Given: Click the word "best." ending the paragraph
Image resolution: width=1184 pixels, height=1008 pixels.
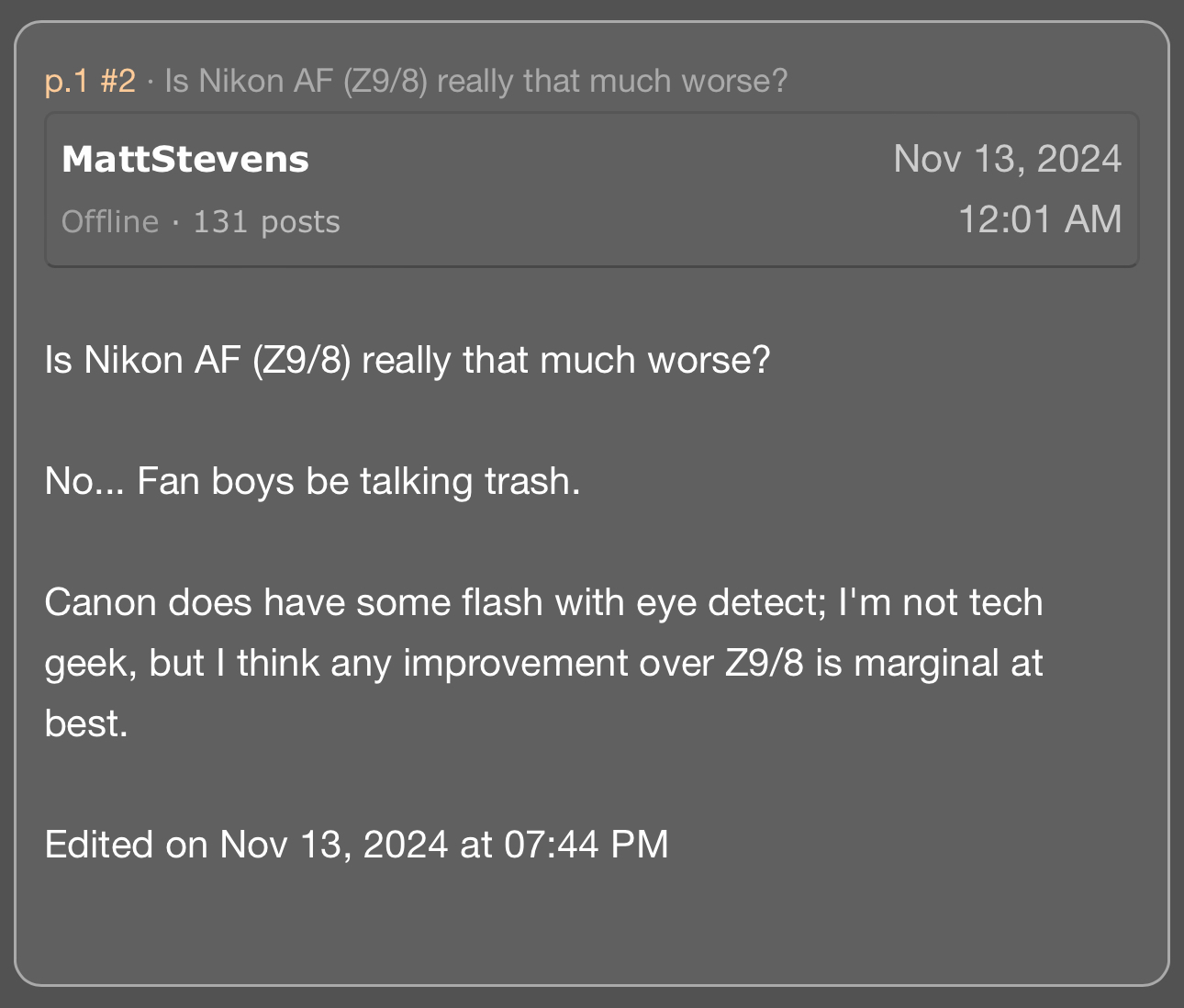Looking at the screenshot, I should point(86,723).
